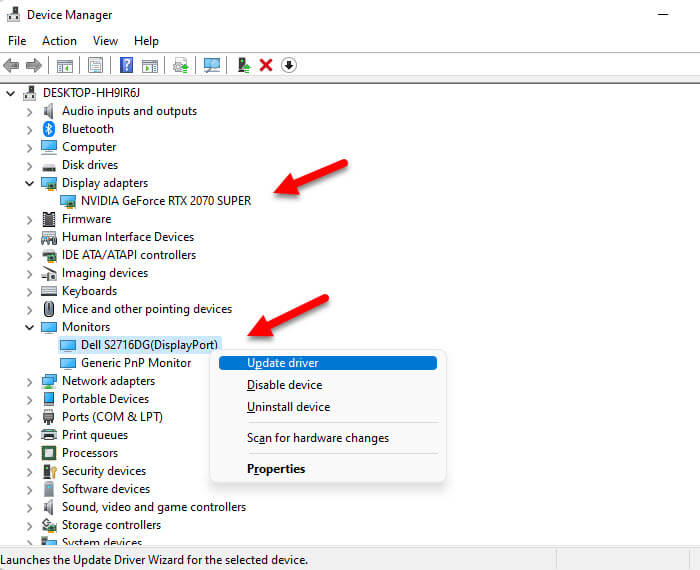700x570 pixels.
Task: Choose Disable device from context menu
Action: tap(284, 385)
